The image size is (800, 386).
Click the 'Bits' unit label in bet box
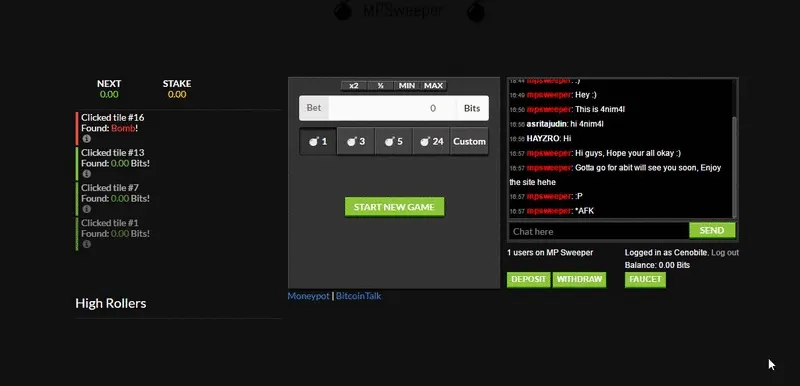coord(472,108)
